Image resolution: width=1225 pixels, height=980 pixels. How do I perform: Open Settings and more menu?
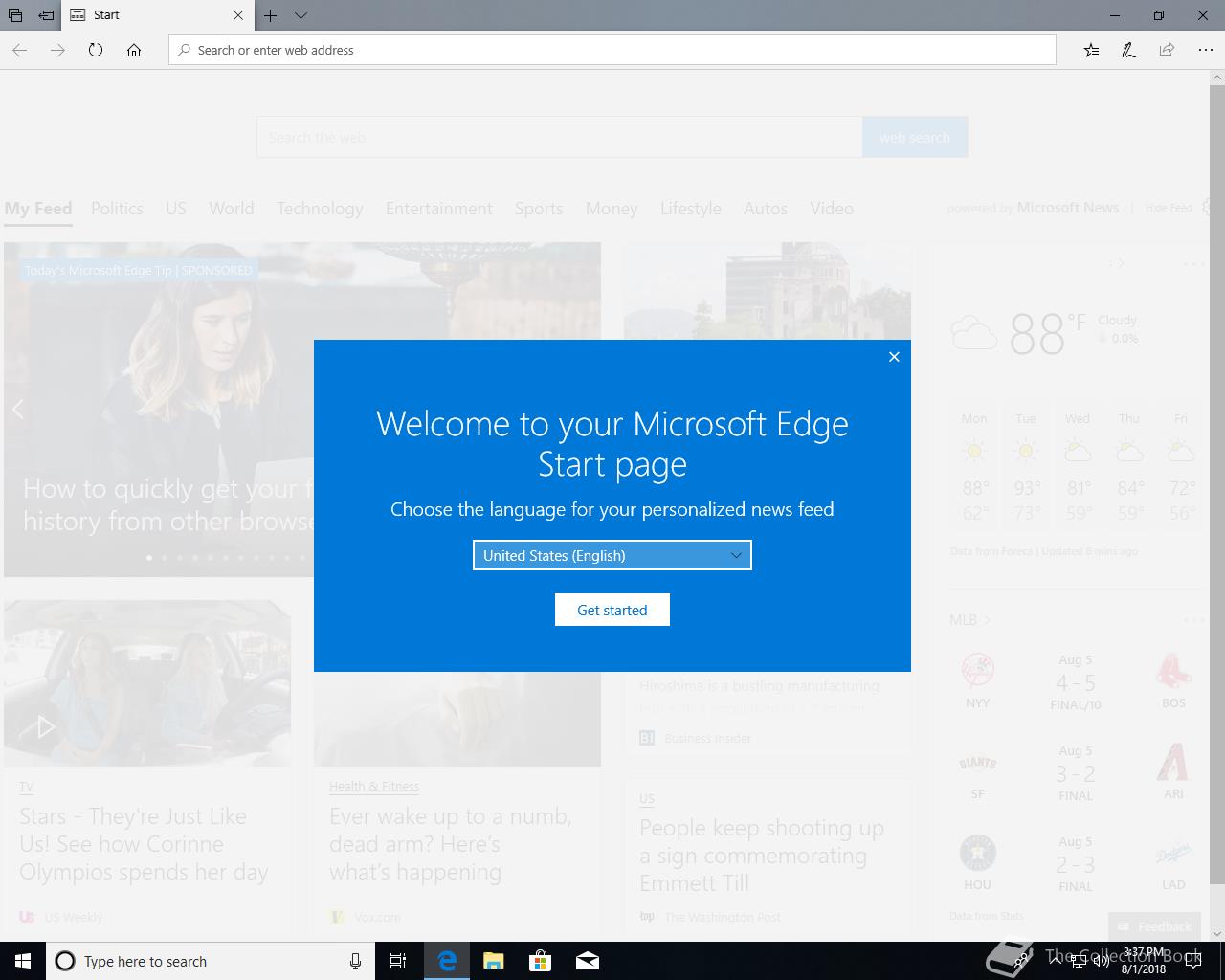1205,50
